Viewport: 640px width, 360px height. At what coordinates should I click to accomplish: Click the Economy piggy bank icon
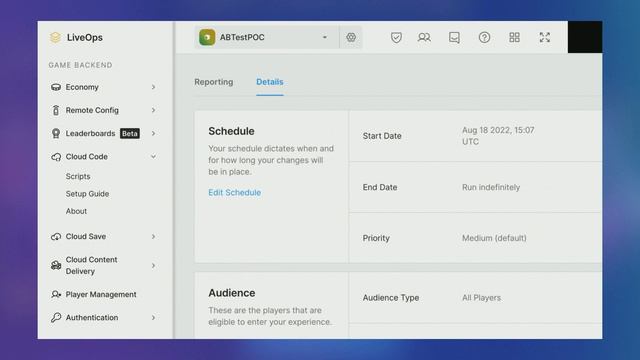click(56, 87)
